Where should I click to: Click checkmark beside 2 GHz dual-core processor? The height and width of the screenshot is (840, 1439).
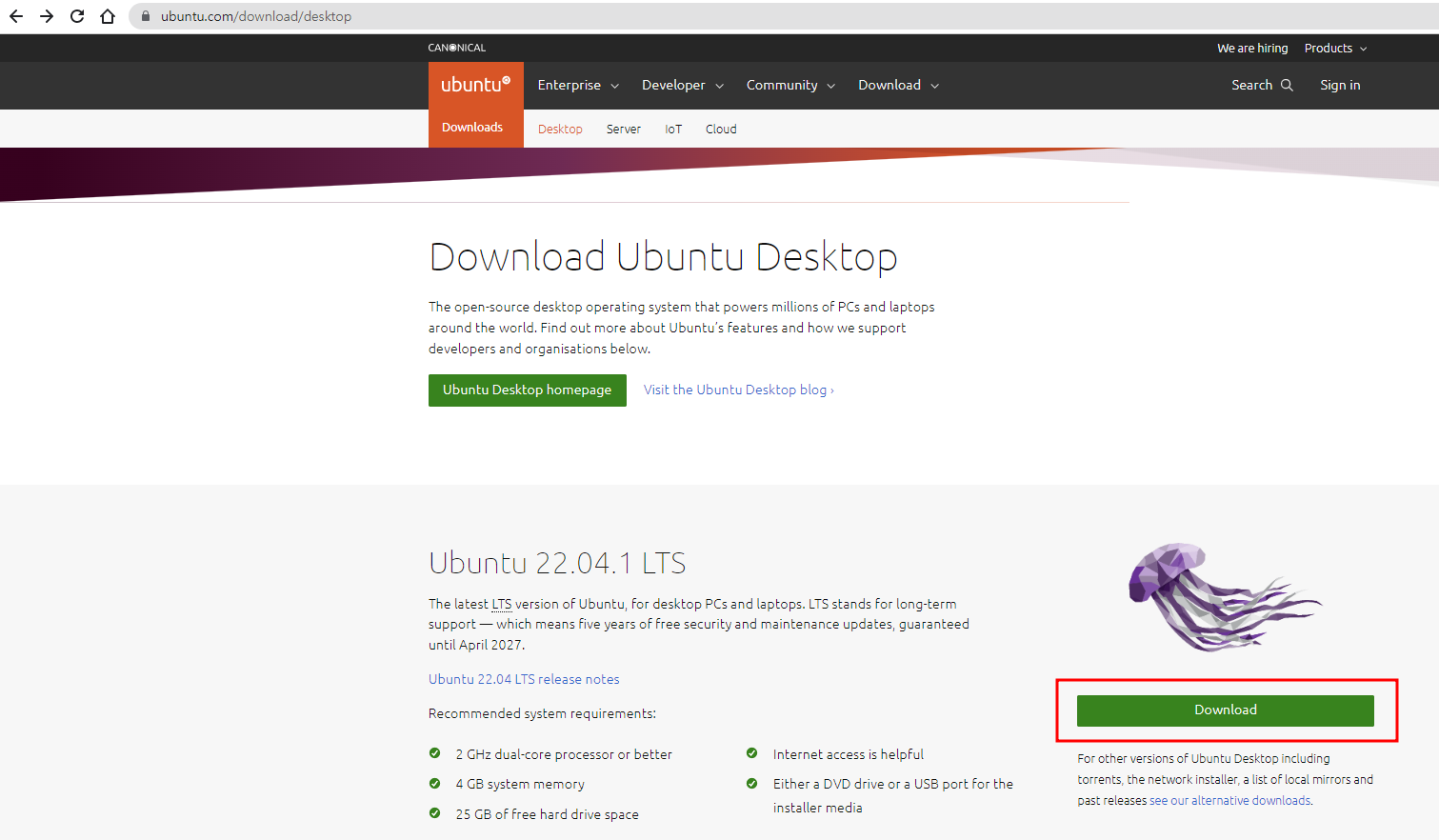(435, 753)
